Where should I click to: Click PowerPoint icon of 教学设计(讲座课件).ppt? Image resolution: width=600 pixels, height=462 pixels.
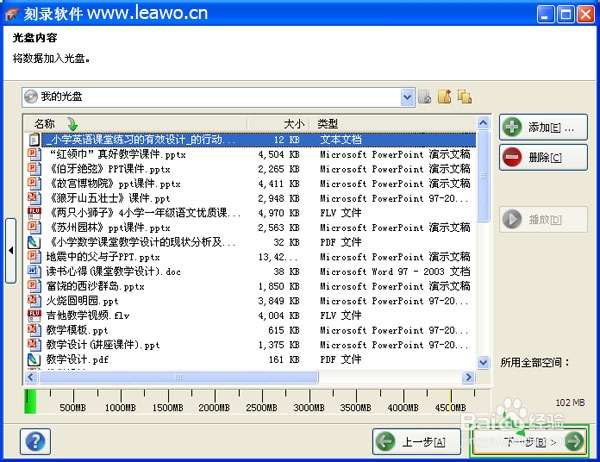[34, 345]
